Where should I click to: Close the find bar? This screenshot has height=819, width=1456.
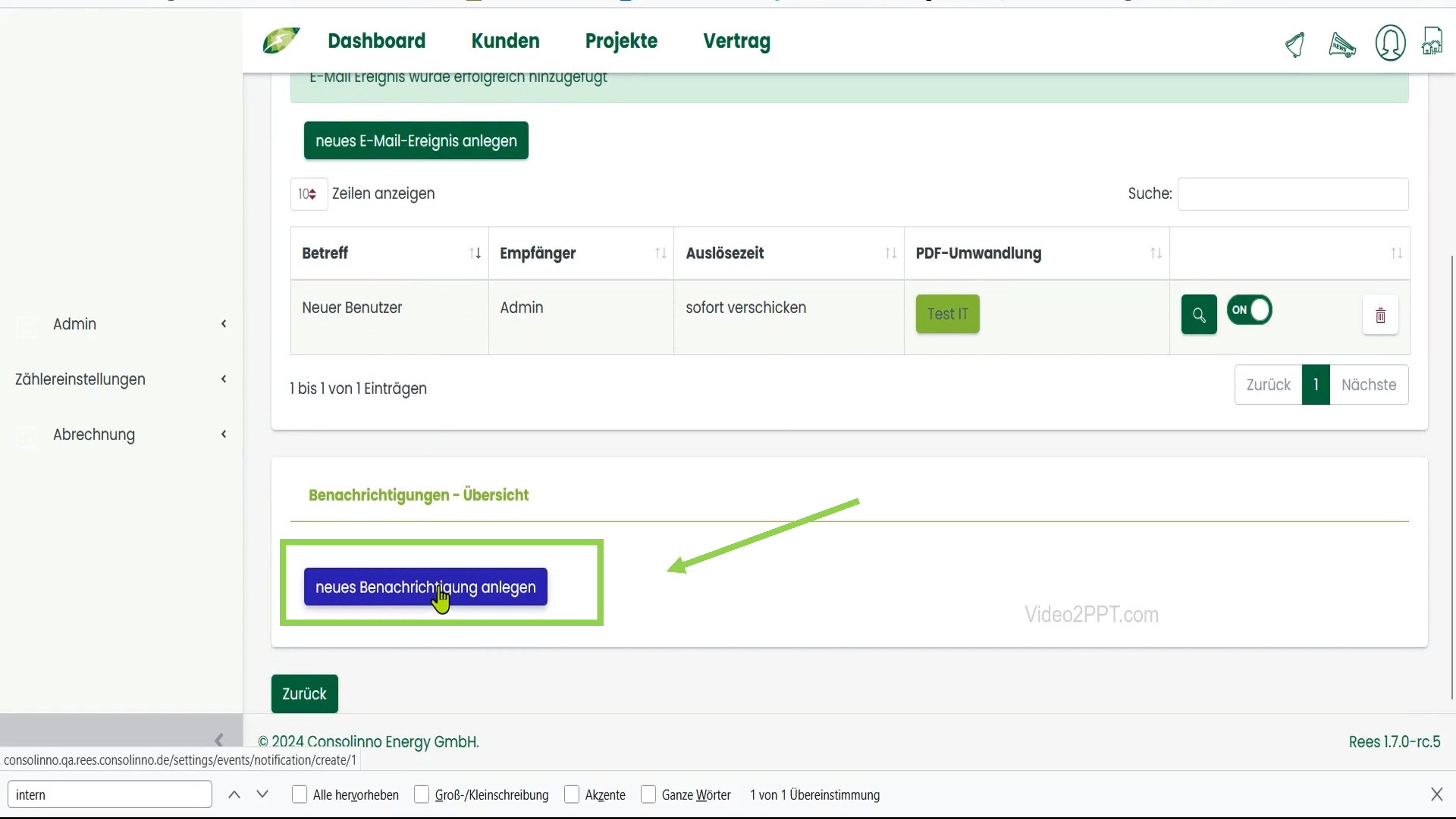pos(1437,794)
